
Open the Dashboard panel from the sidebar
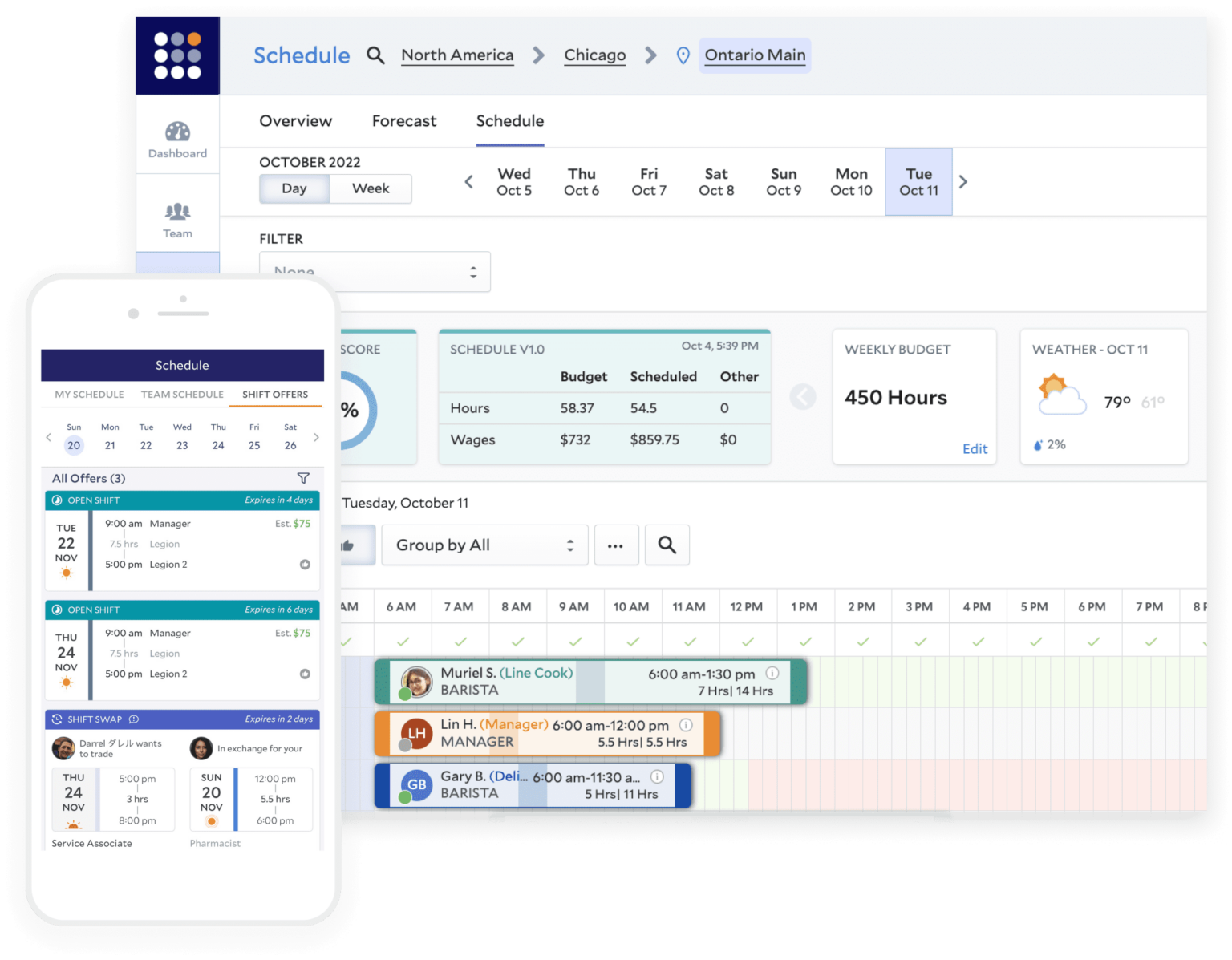(176, 136)
